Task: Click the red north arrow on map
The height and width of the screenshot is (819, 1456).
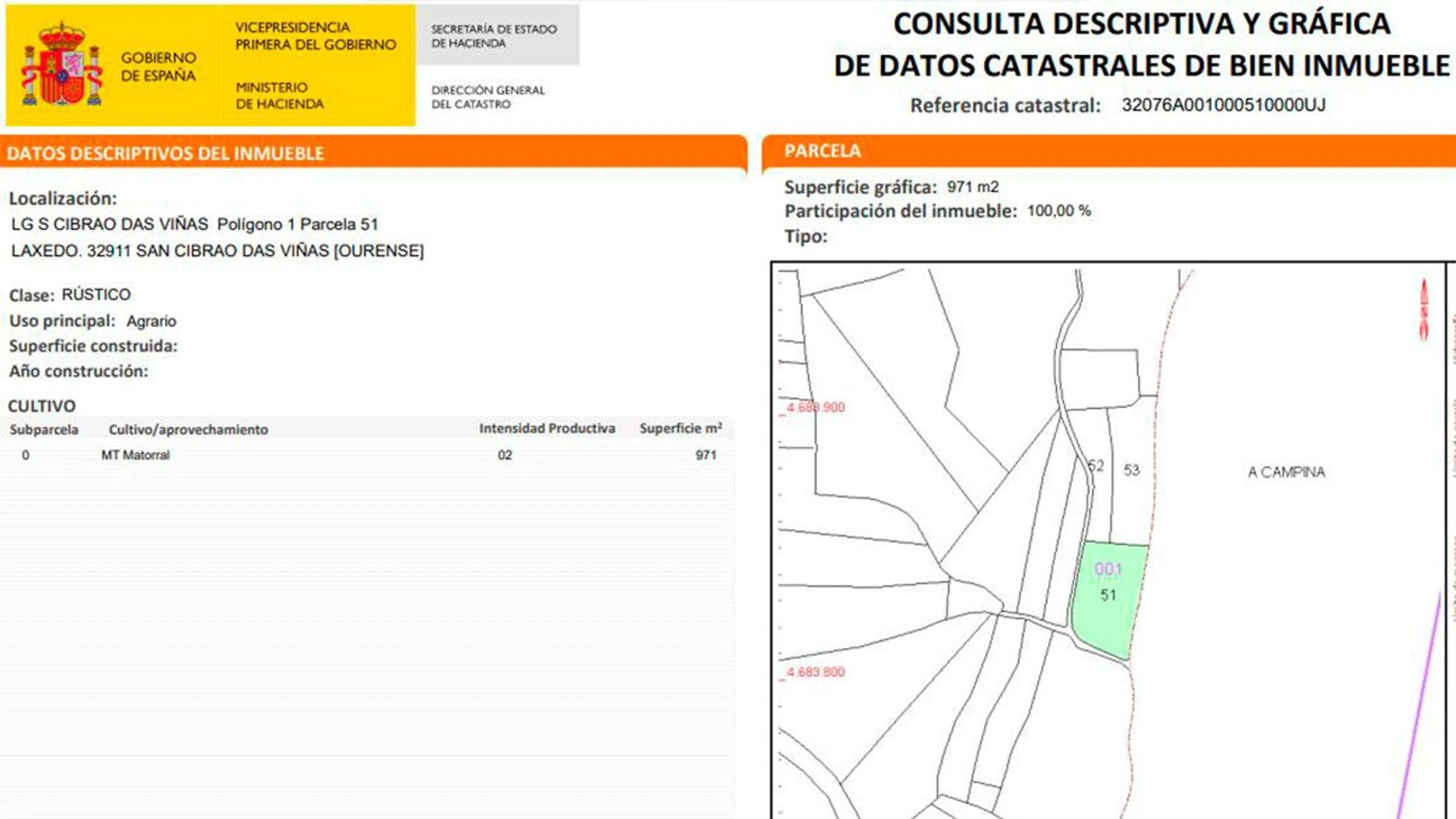Action: (1424, 310)
